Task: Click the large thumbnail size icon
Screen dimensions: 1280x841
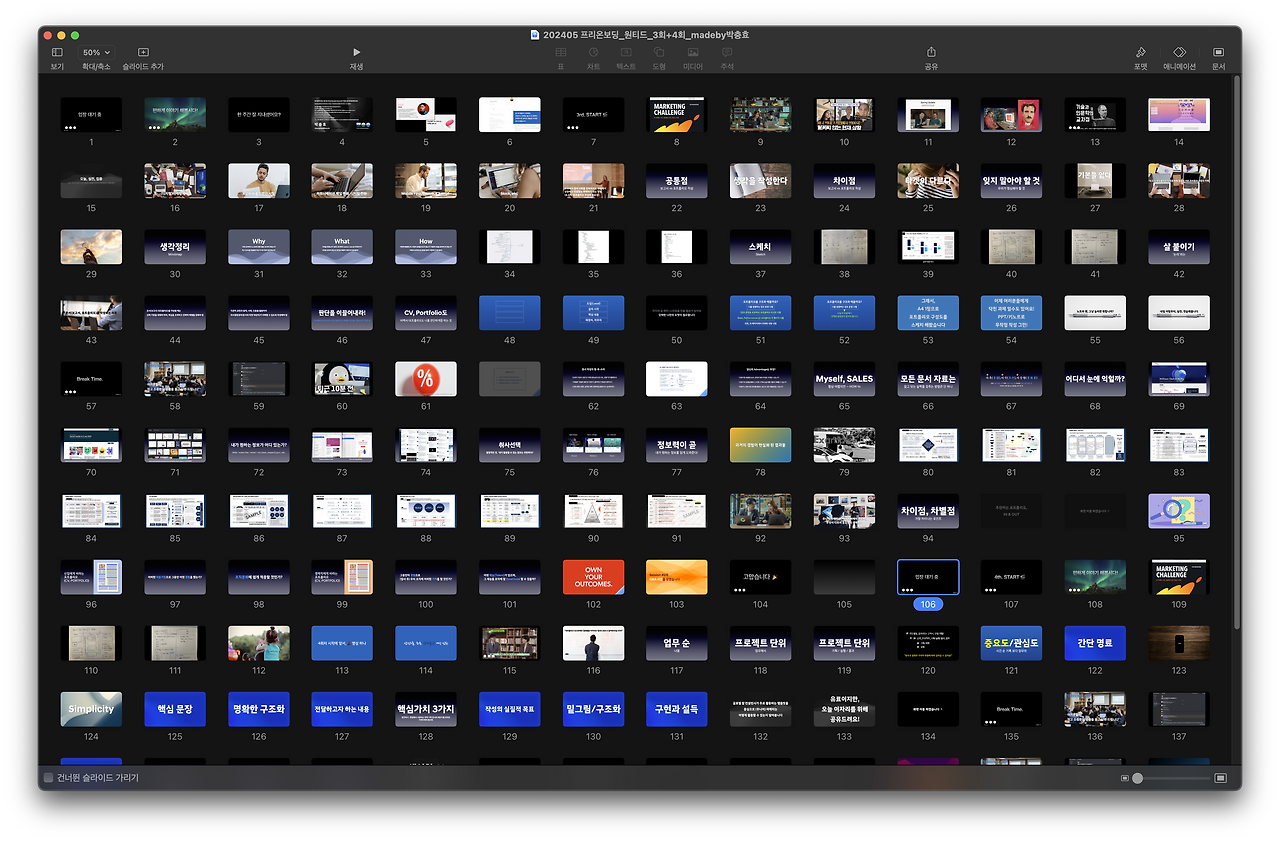Action: (1220, 777)
